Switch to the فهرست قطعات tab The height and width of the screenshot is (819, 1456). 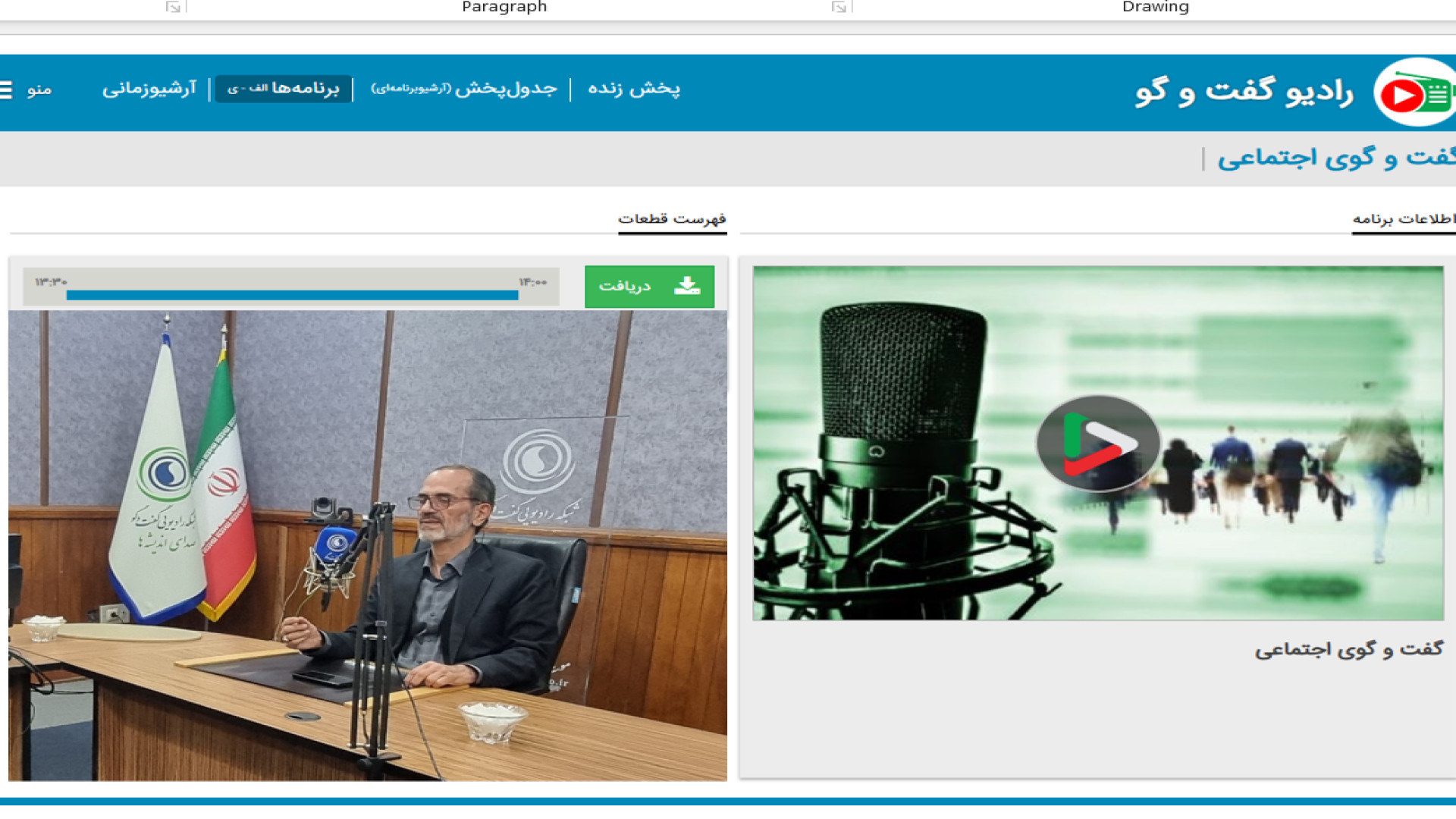click(672, 219)
